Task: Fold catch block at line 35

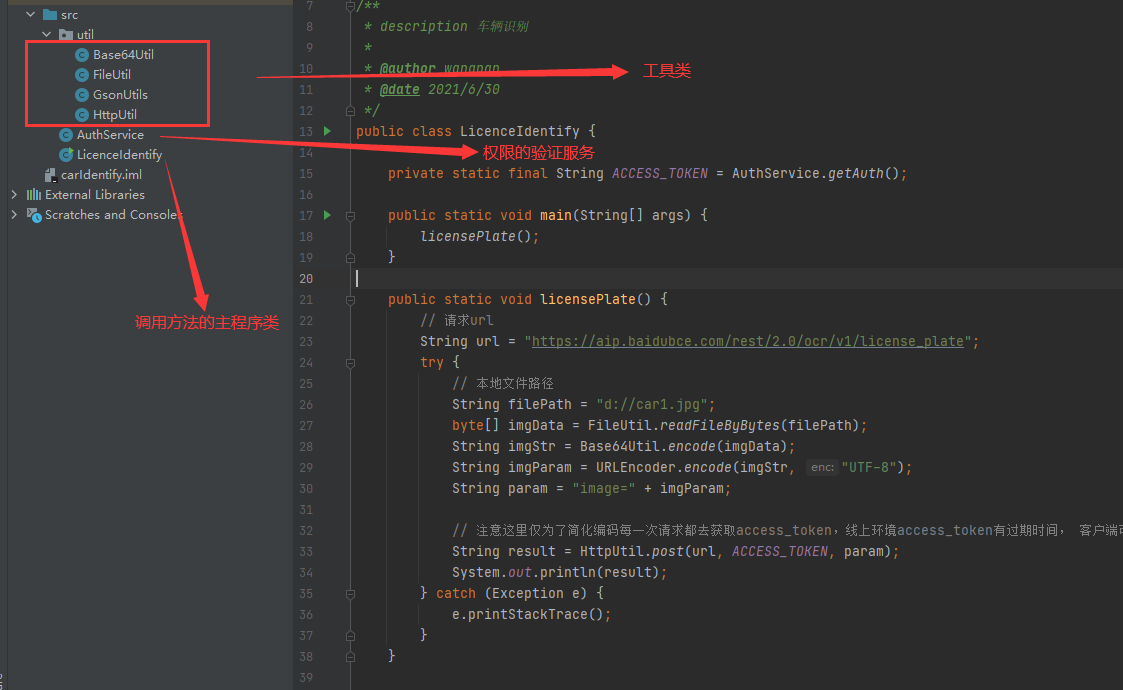Action: (x=350, y=594)
